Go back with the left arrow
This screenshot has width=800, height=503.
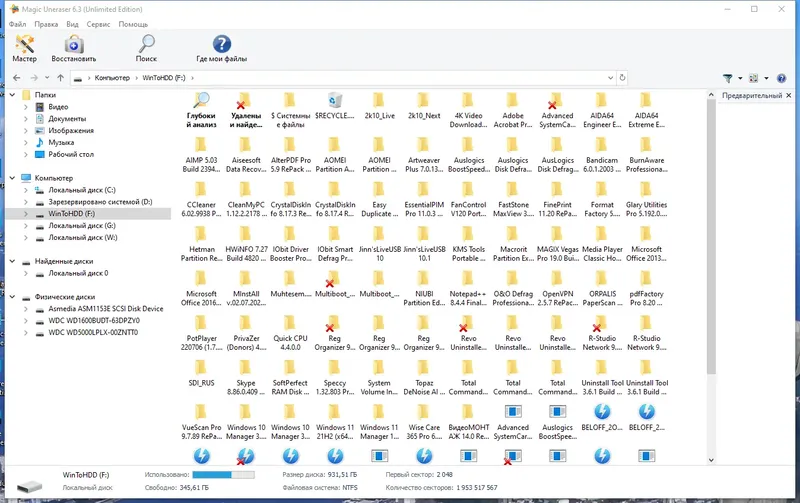pyautogui.click(x=17, y=78)
